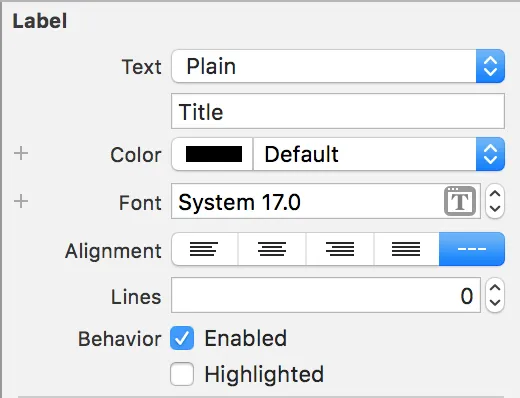Click the Lines count stepper
Screen dimensions: 520x398
(x=495, y=295)
